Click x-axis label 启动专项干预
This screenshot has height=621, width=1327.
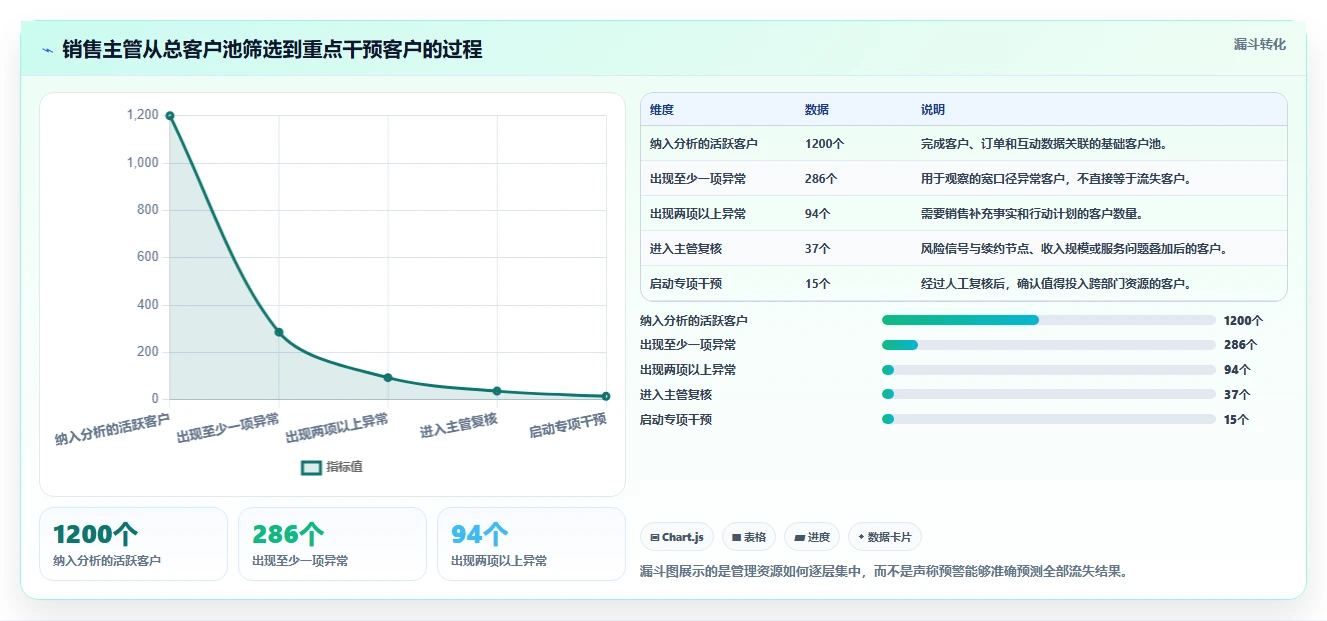click(568, 426)
